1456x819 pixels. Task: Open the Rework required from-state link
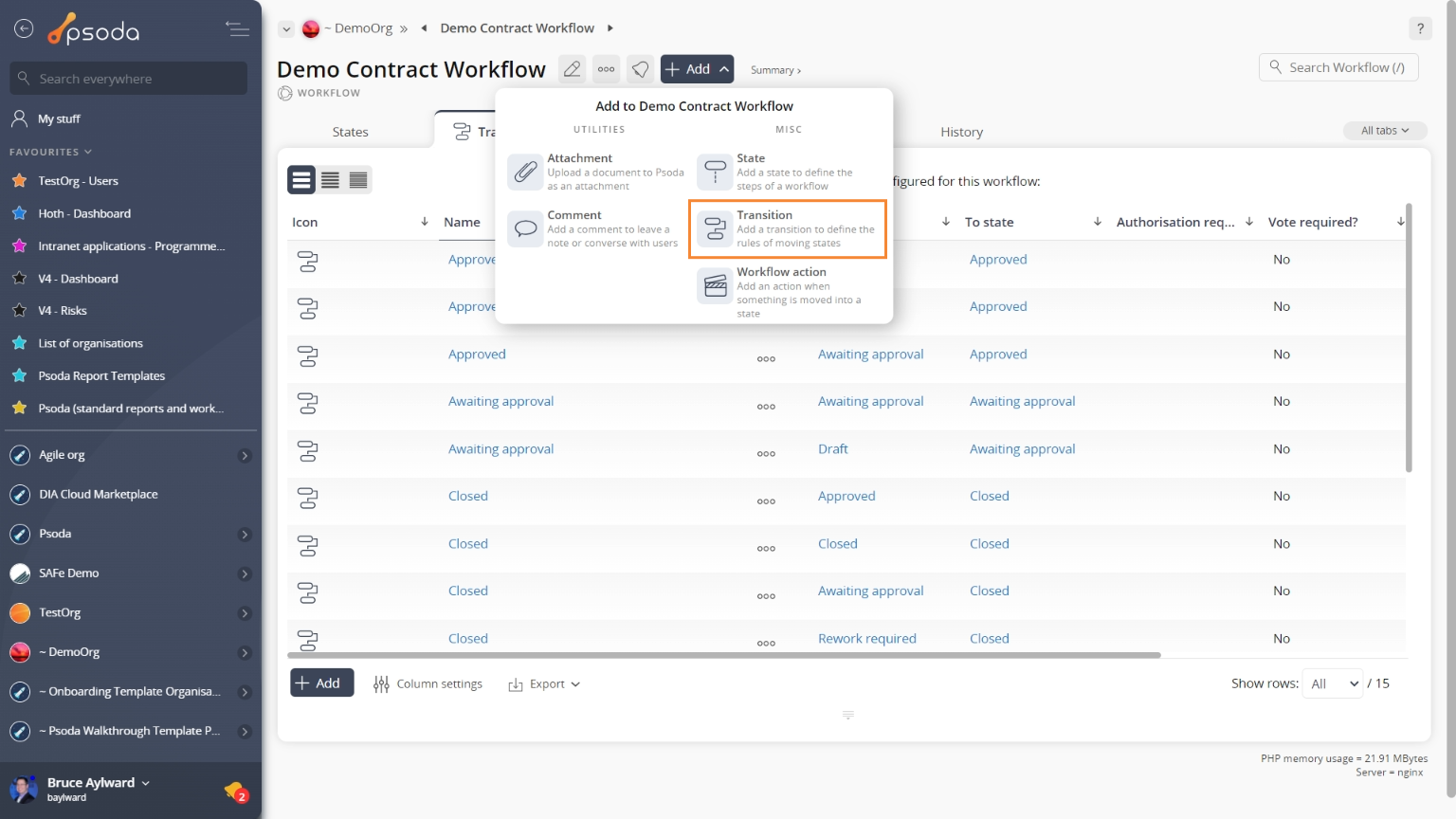point(866,639)
